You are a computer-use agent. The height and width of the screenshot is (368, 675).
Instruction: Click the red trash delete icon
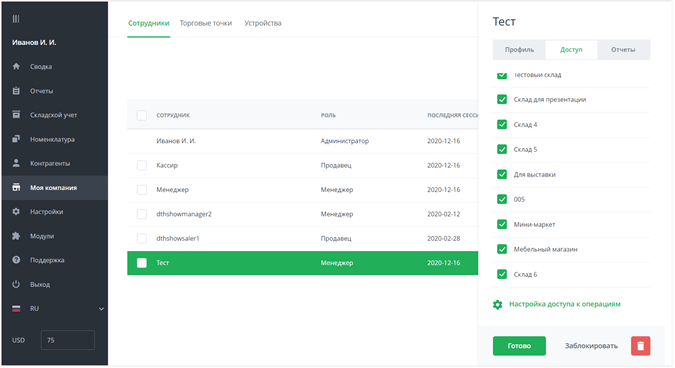pos(641,346)
